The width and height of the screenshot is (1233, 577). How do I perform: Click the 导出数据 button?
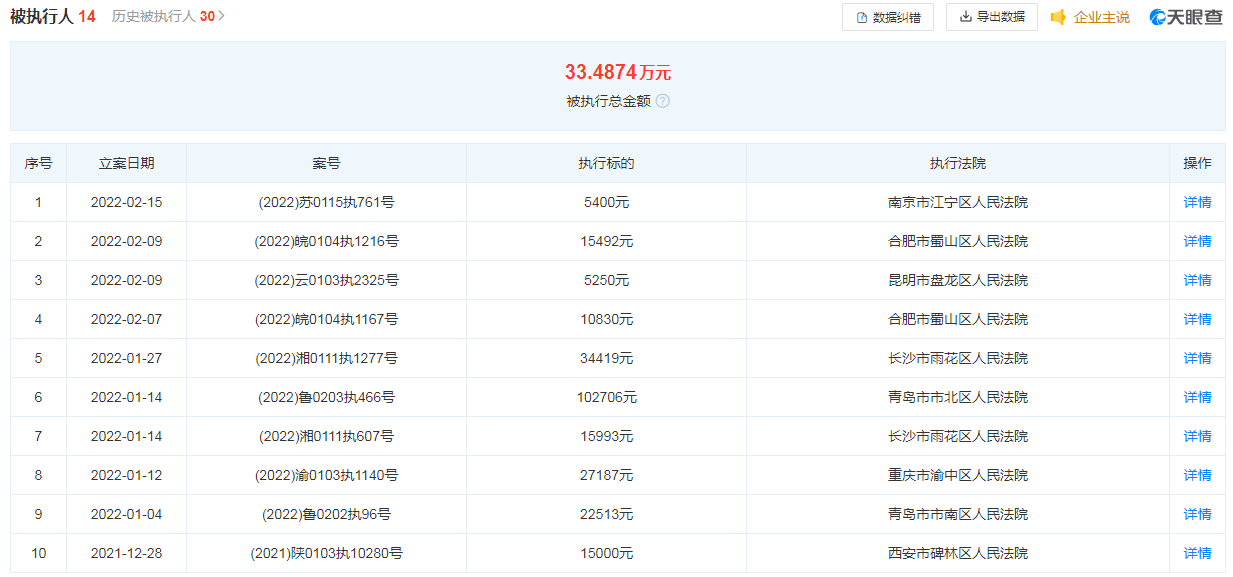tap(991, 17)
